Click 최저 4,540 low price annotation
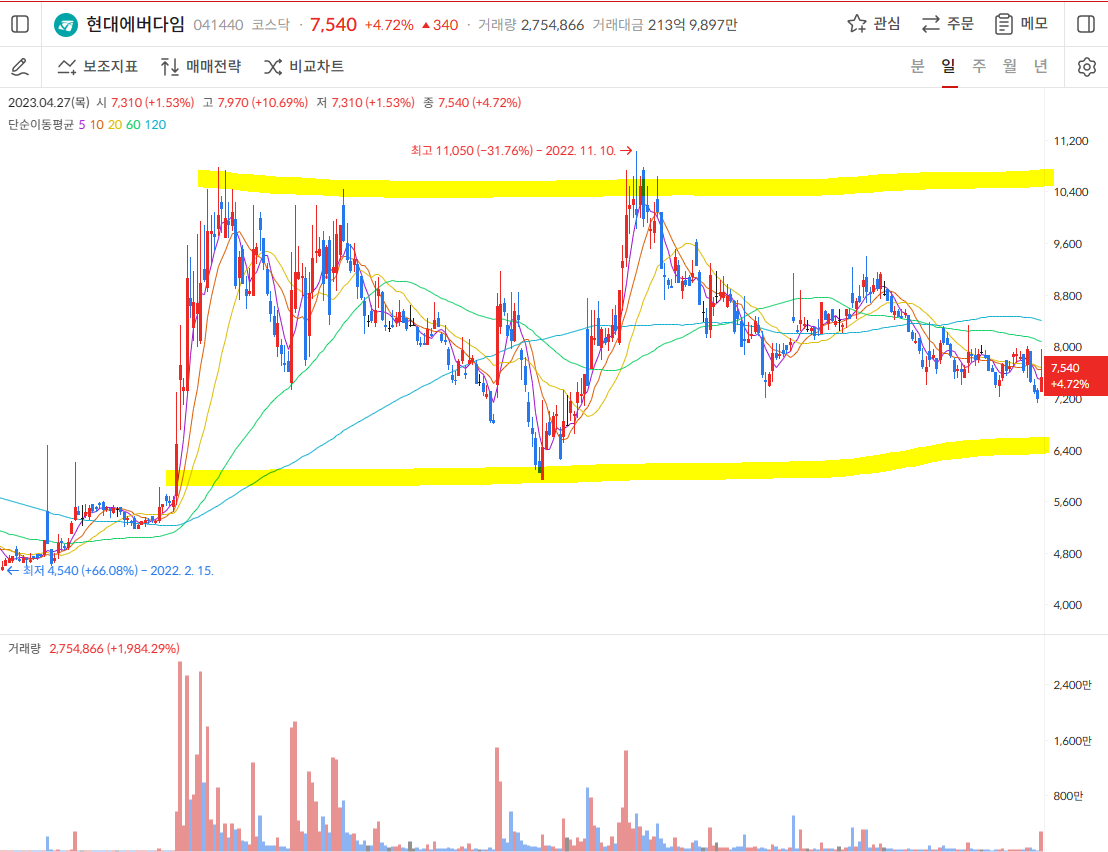The image size is (1108, 852). click(110, 571)
